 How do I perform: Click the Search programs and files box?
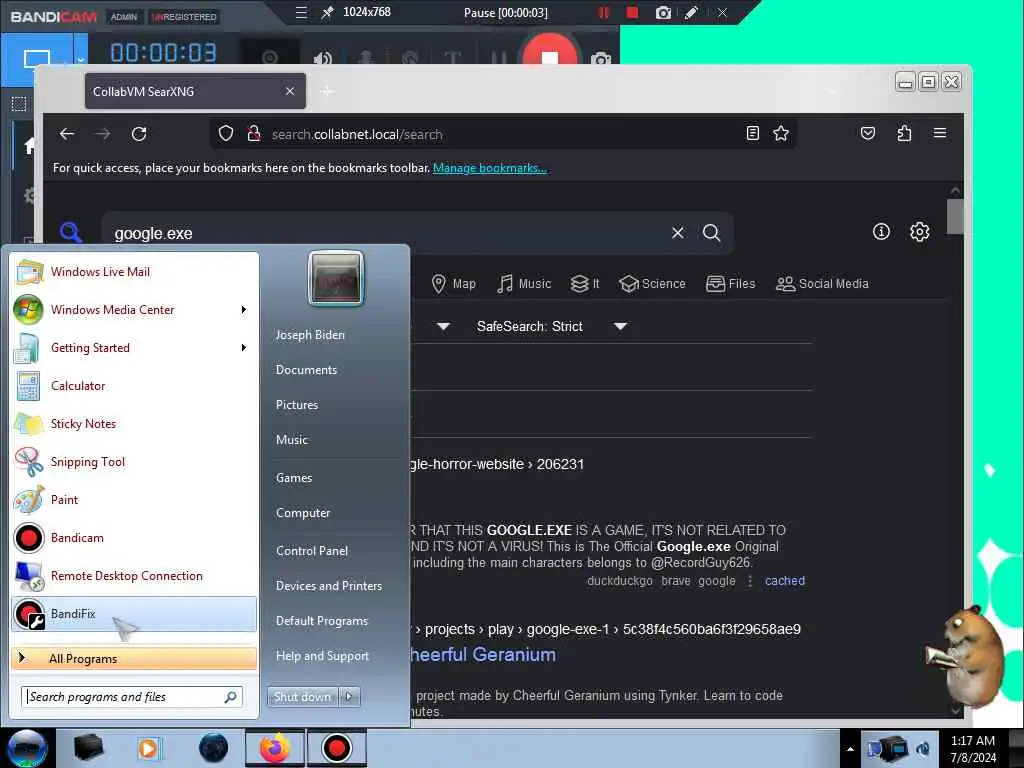click(x=132, y=697)
